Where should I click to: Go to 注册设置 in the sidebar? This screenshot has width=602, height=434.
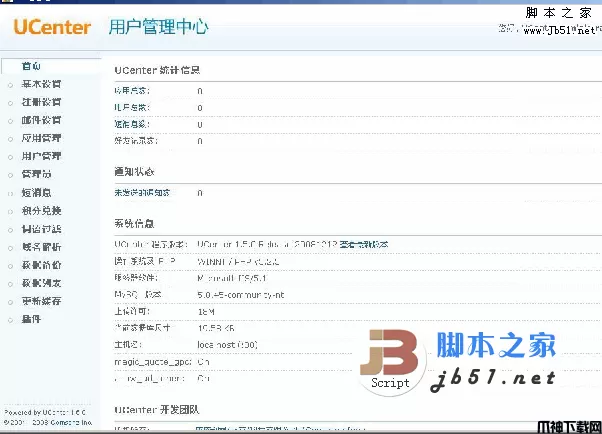[x=41, y=102]
